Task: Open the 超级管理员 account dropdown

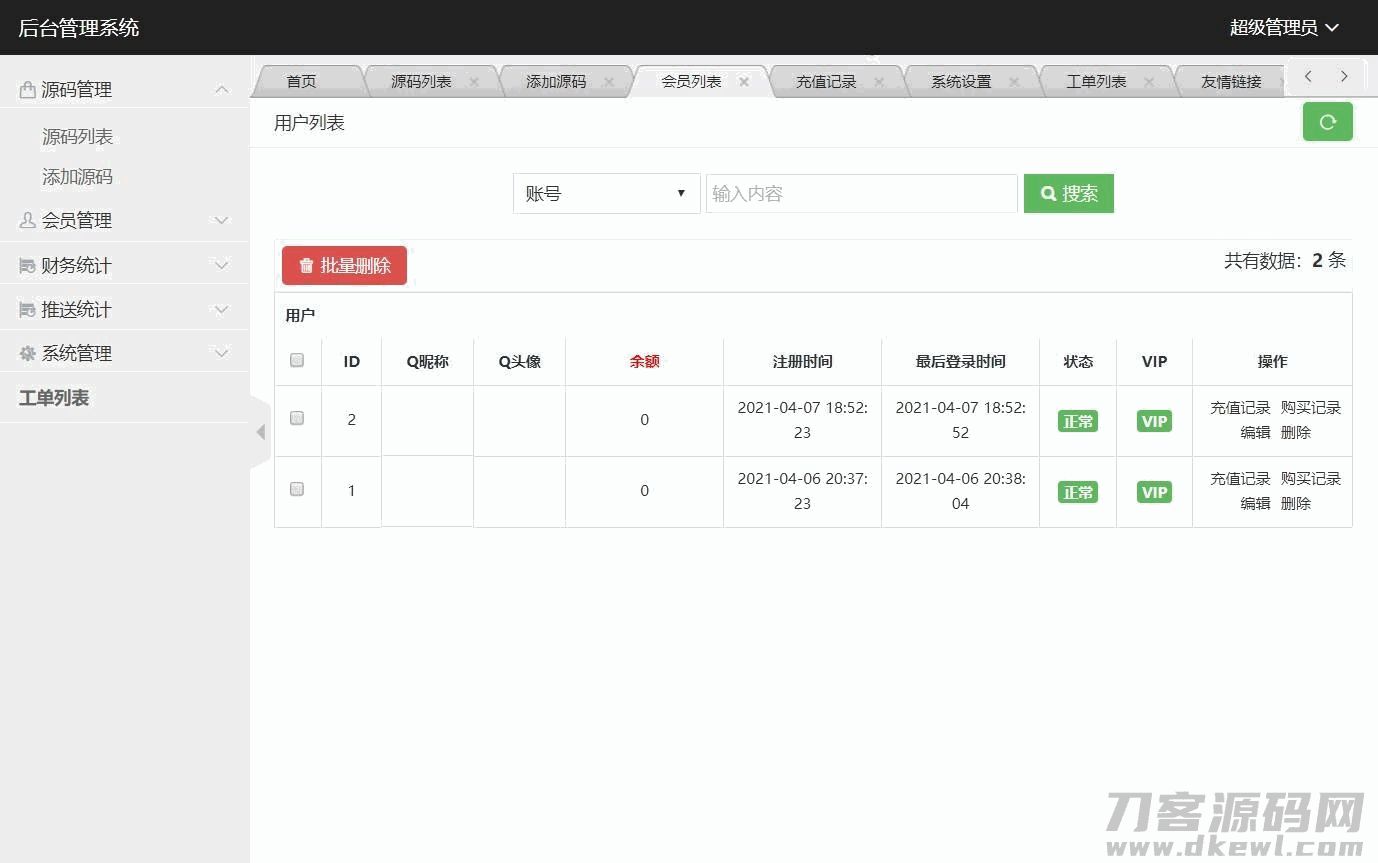Action: (x=1283, y=28)
